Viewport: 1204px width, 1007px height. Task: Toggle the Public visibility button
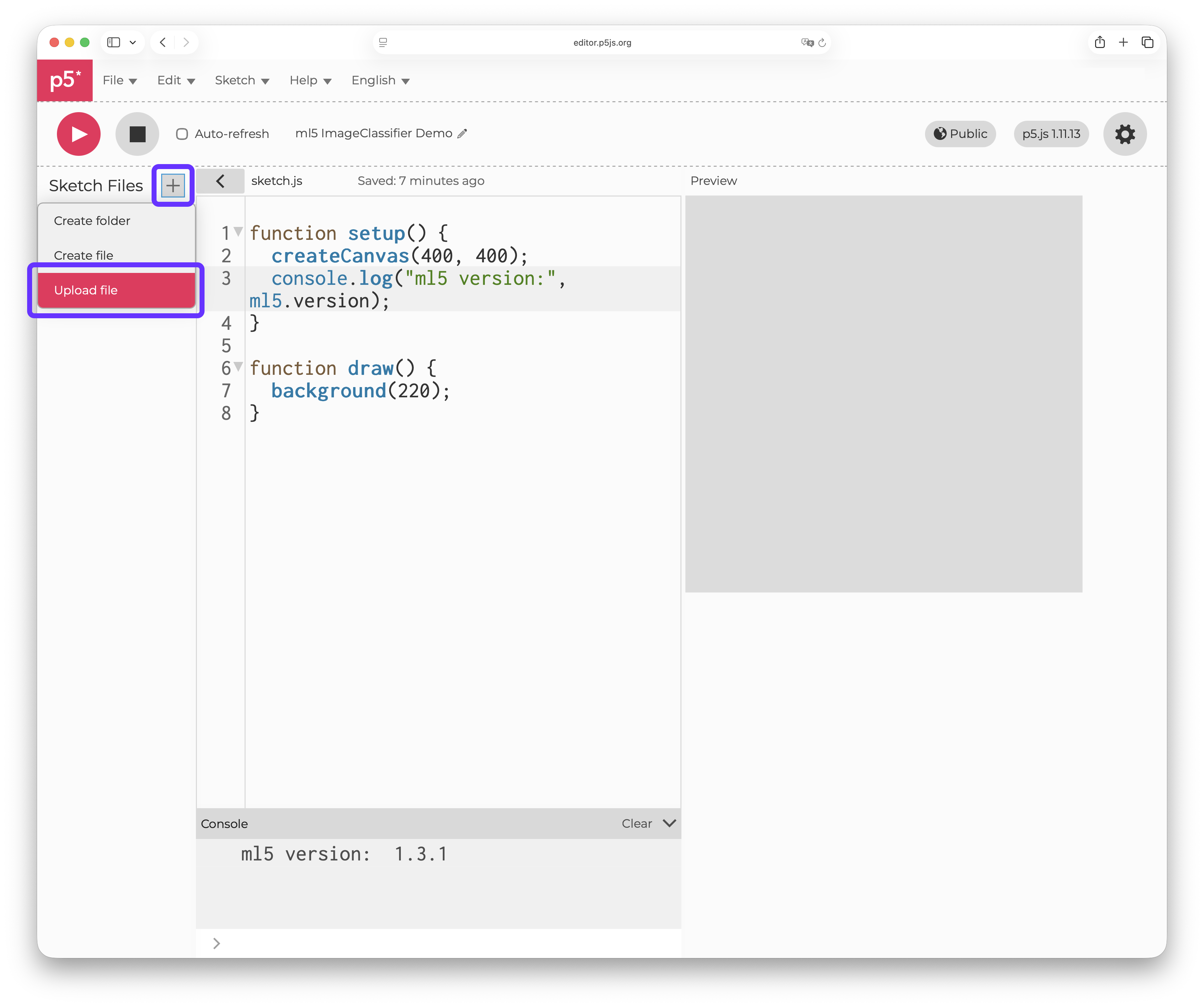[x=960, y=134]
